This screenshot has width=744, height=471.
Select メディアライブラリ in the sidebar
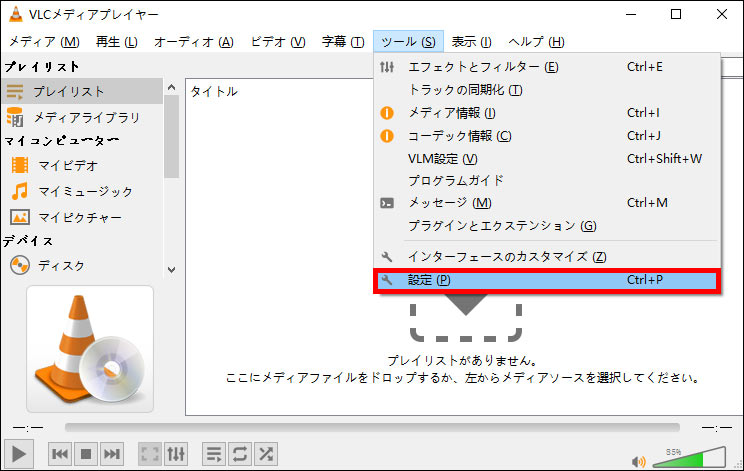pos(82,117)
